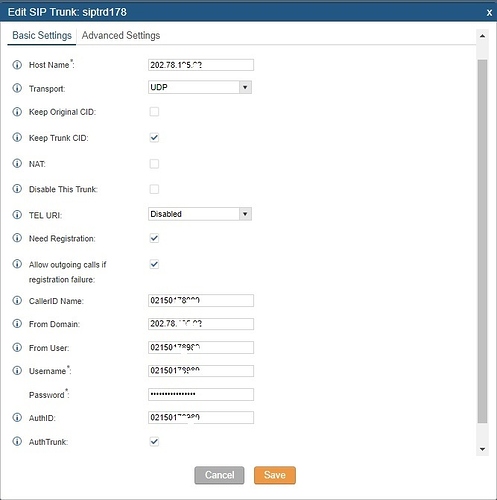The width and height of the screenshot is (497, 500).
Task: Click the info icon beside NAT
Action: [17, 163]
